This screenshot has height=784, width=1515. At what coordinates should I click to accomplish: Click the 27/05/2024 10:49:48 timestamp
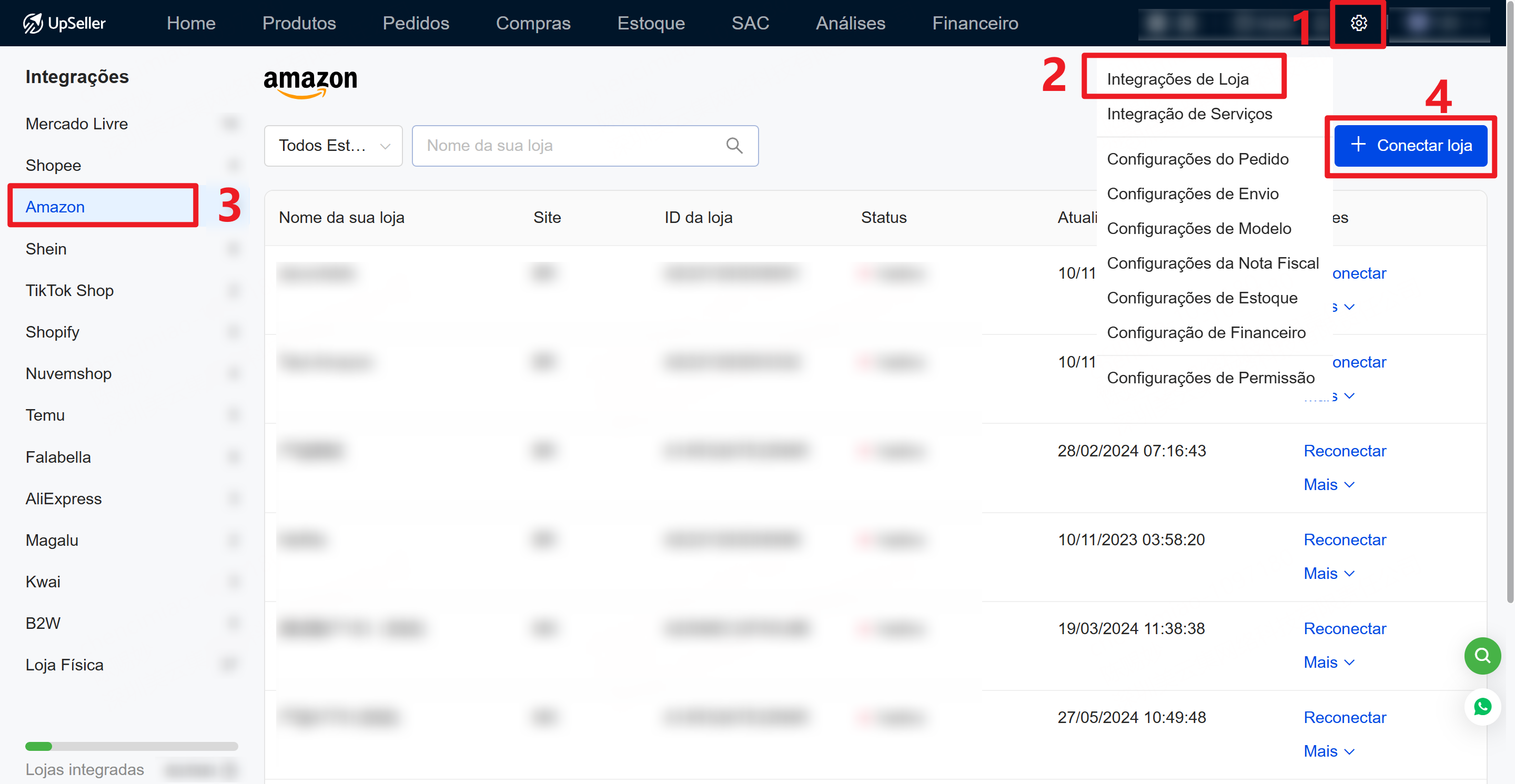click(1131, 717)
